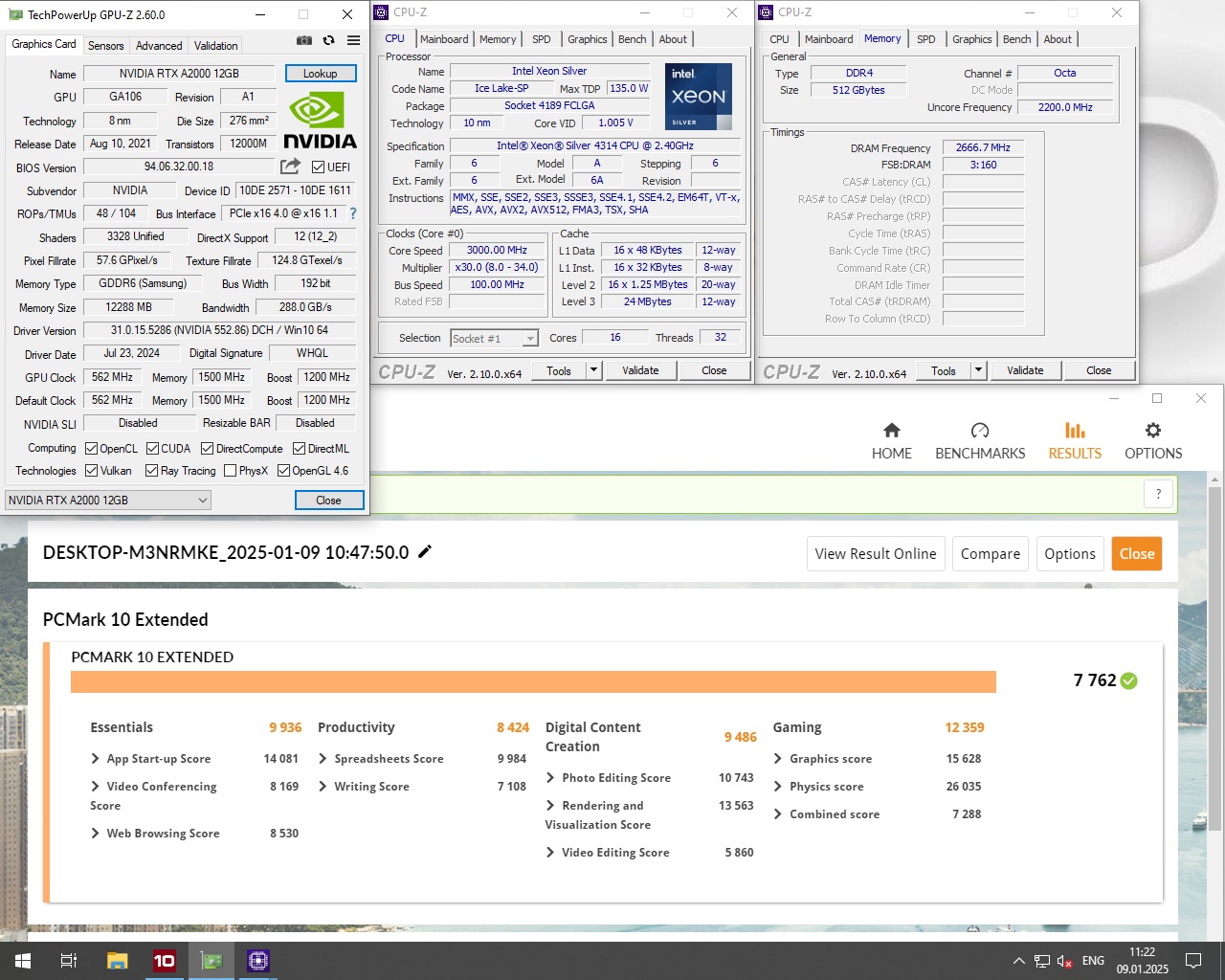Image resolution: width=1225 pixels, height=980 pixels.
Task: Open the Mainboard tab in first CPU-Z
Action: [444, 39]
